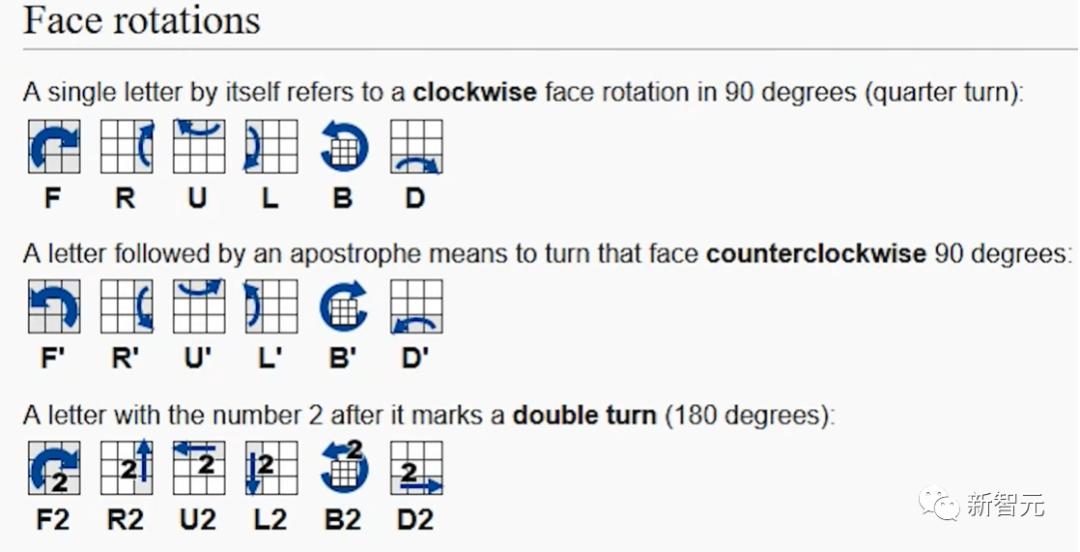Viewport: 1080px width, 552px height.
Task: Click the WeChat watermark logo
Action: click(x=939, y=504)
